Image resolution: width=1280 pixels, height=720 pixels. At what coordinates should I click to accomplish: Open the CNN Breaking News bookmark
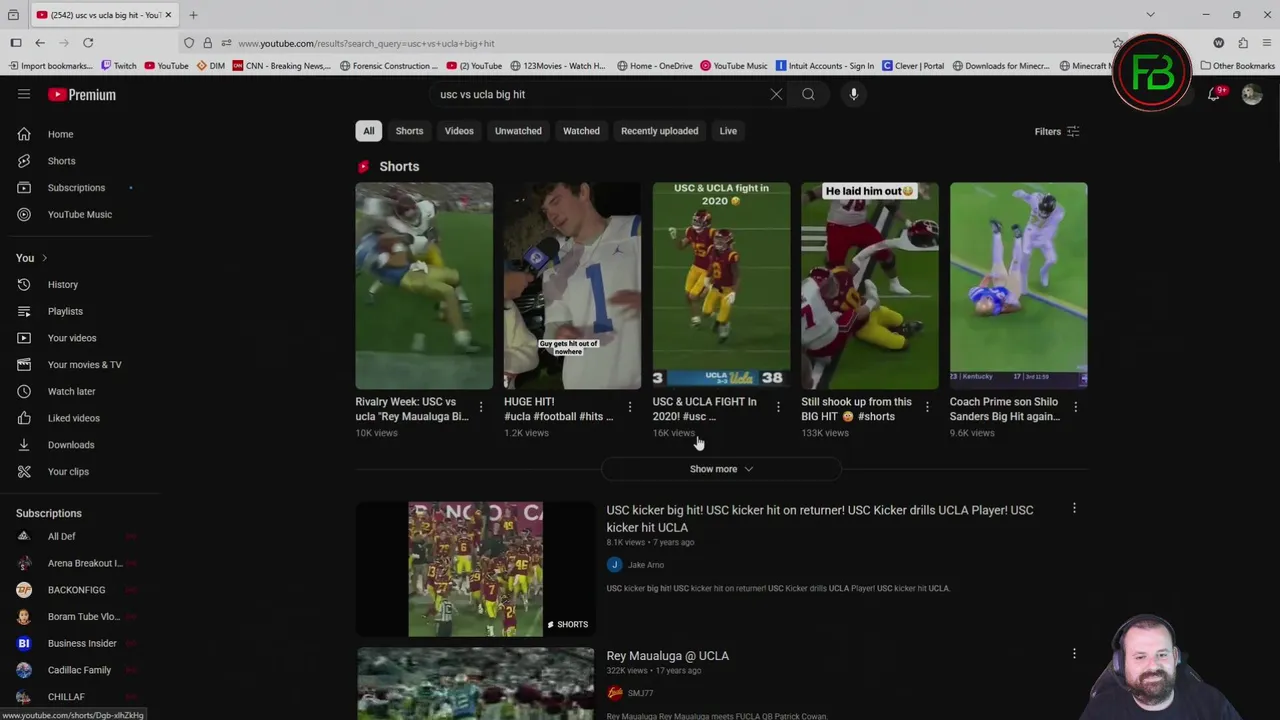pyautogui.click(x=281, y=66)
